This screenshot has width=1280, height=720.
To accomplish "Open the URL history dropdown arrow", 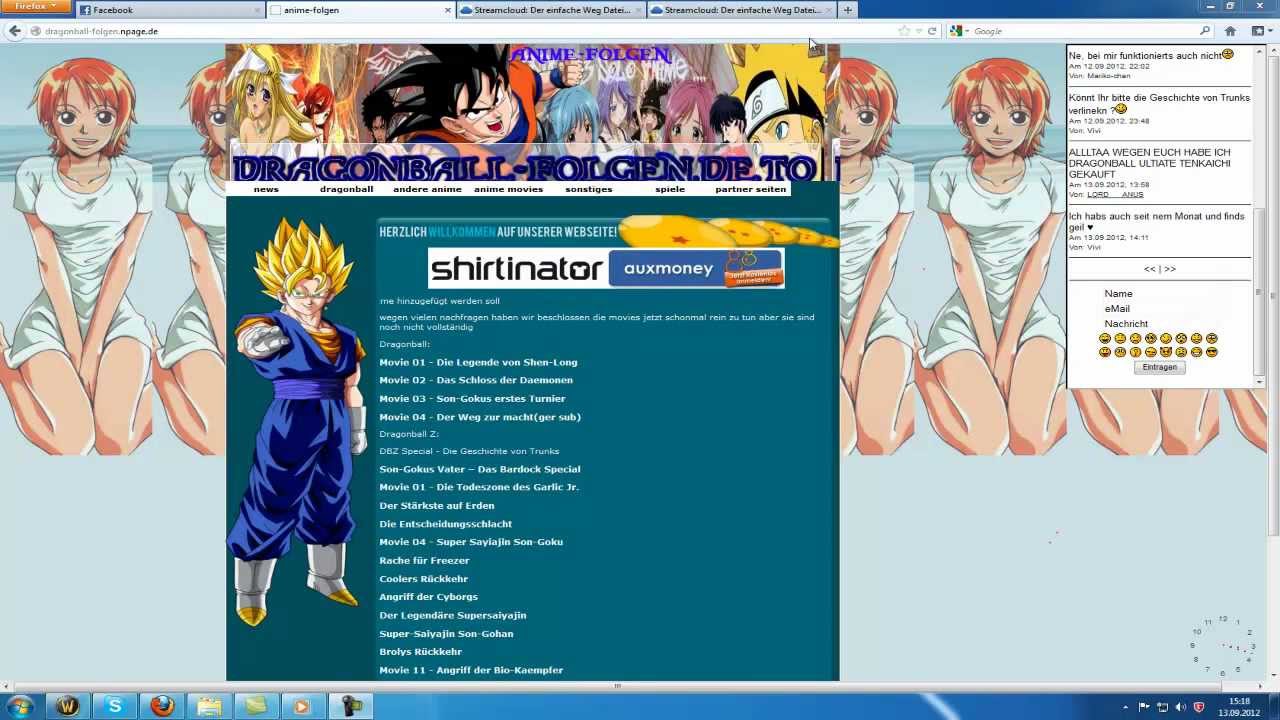I will point(919,31).
